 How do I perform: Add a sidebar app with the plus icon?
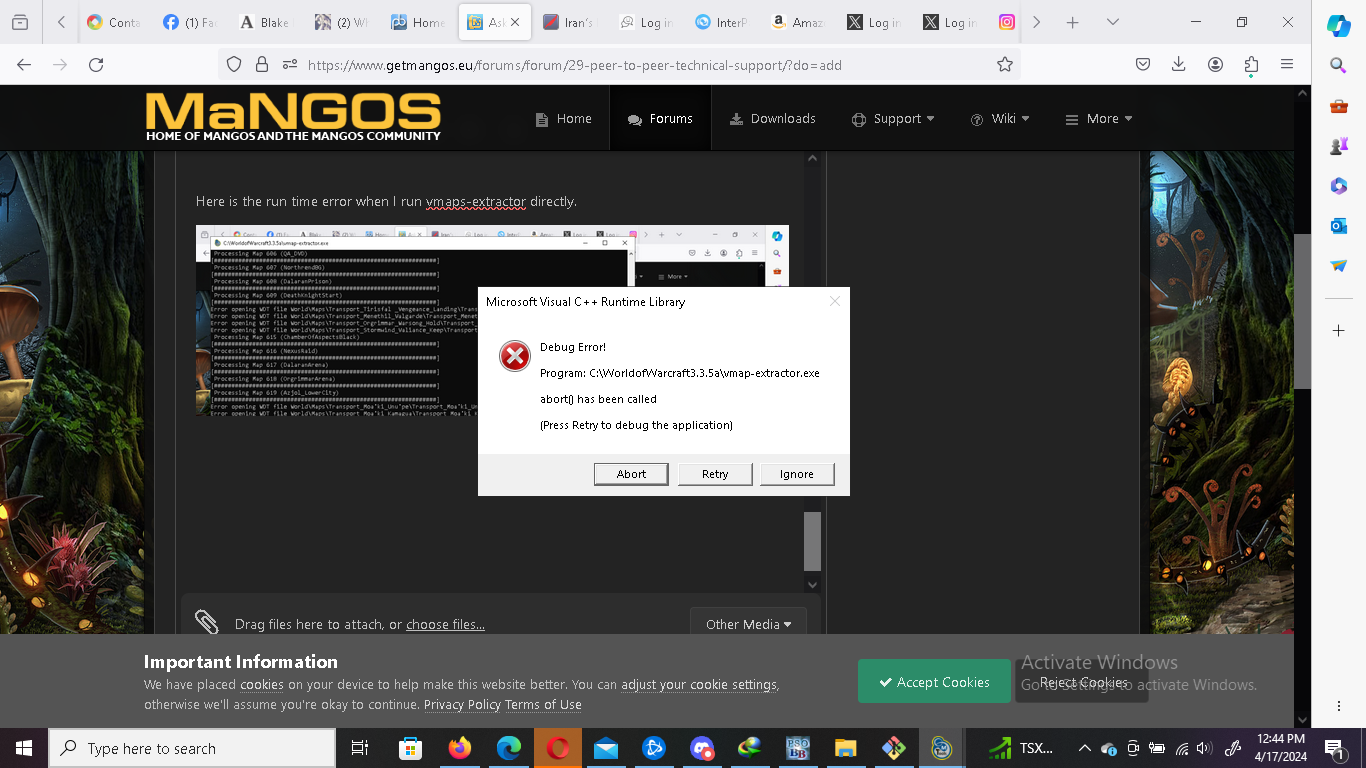click(1338, 330)
